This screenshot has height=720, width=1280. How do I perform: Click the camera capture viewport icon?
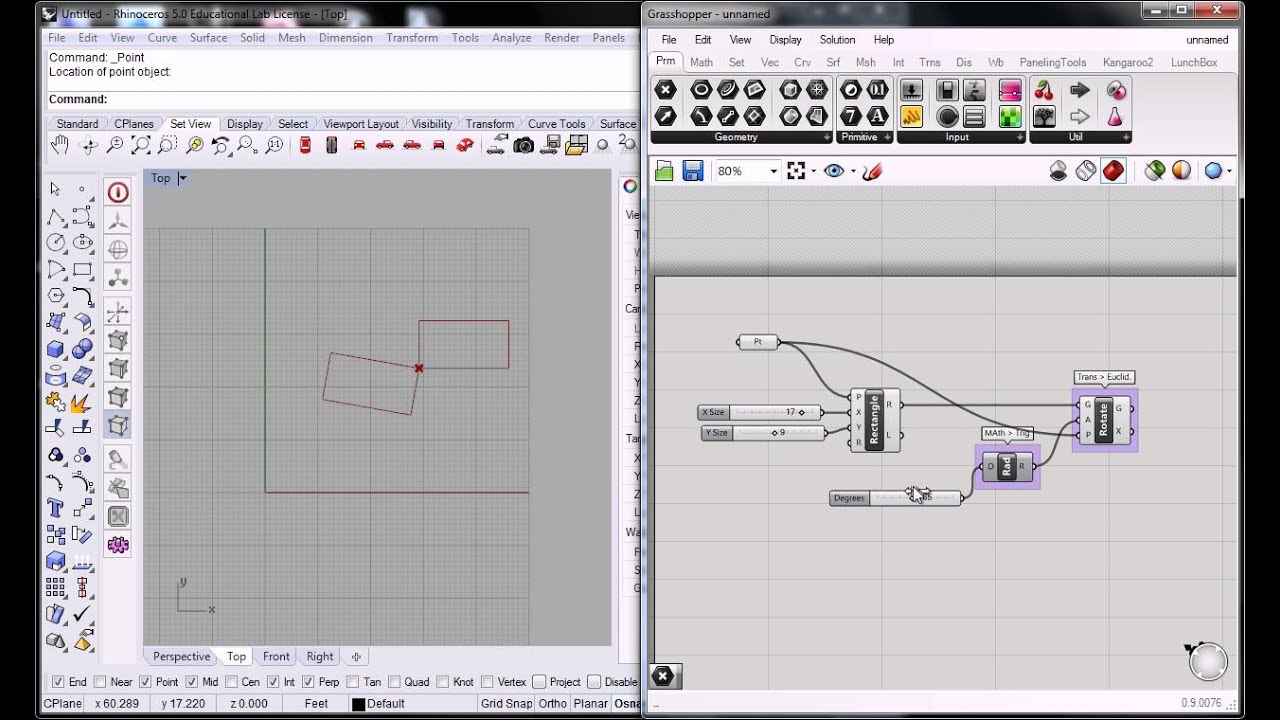[x=523, y=145]
